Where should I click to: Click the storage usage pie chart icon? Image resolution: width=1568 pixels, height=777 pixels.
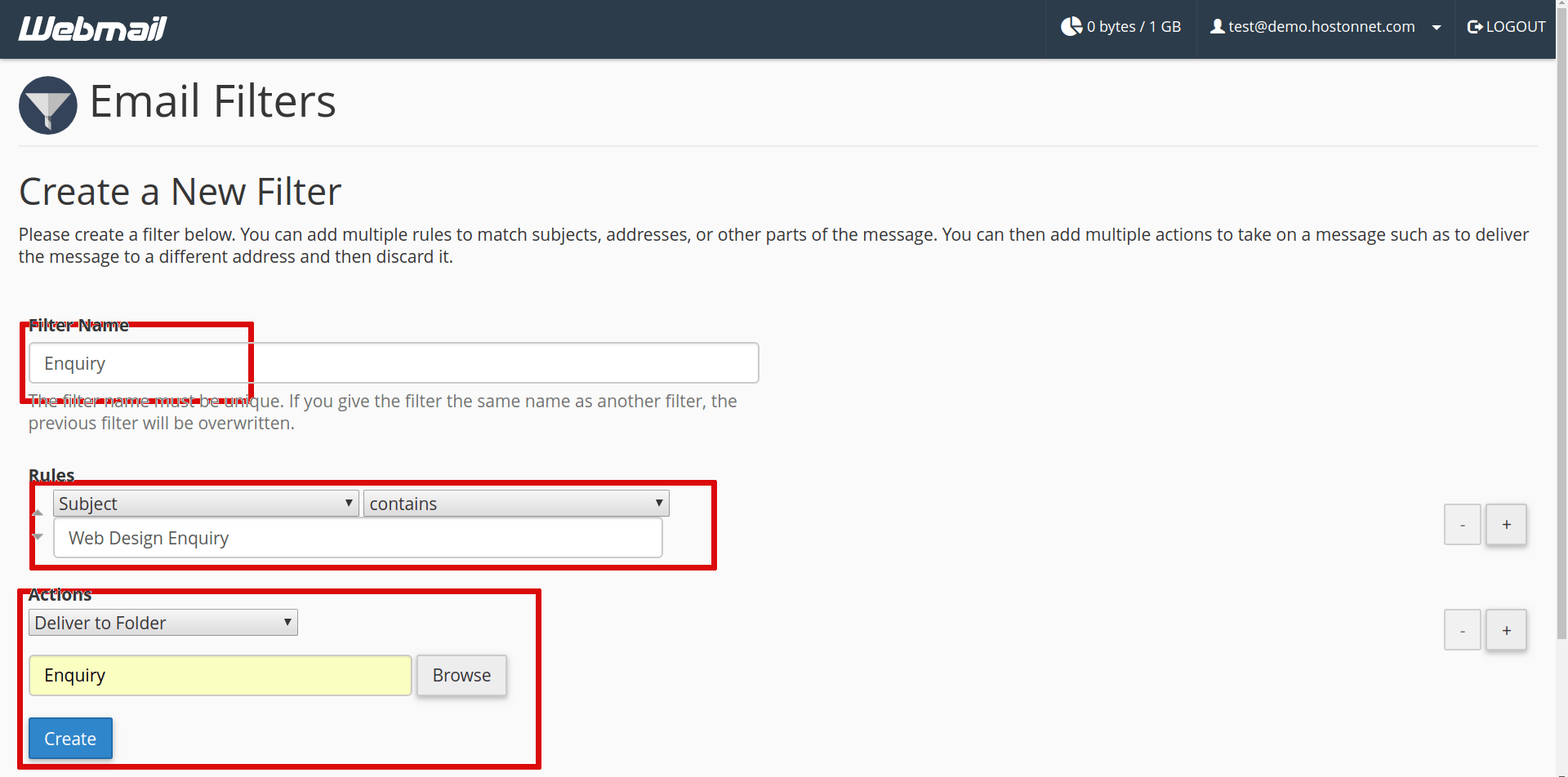pos(1071,25)
